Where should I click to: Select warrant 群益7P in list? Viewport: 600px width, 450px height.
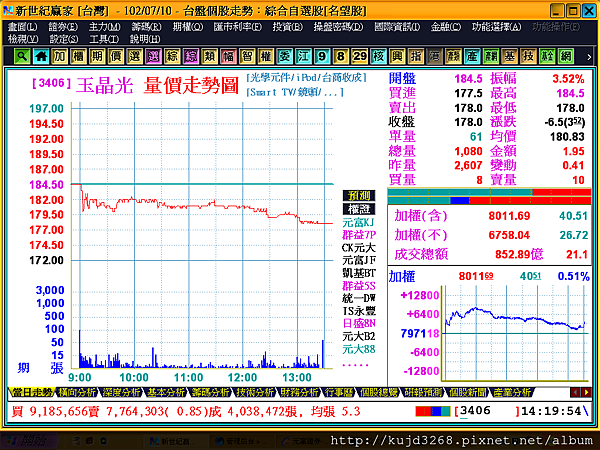coord(359,235)
